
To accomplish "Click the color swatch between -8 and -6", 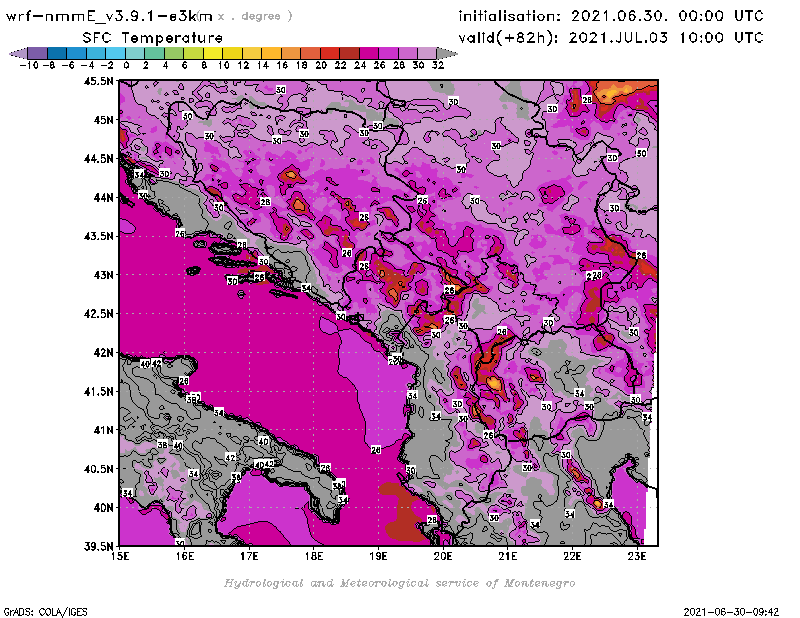I will (57, 53).
